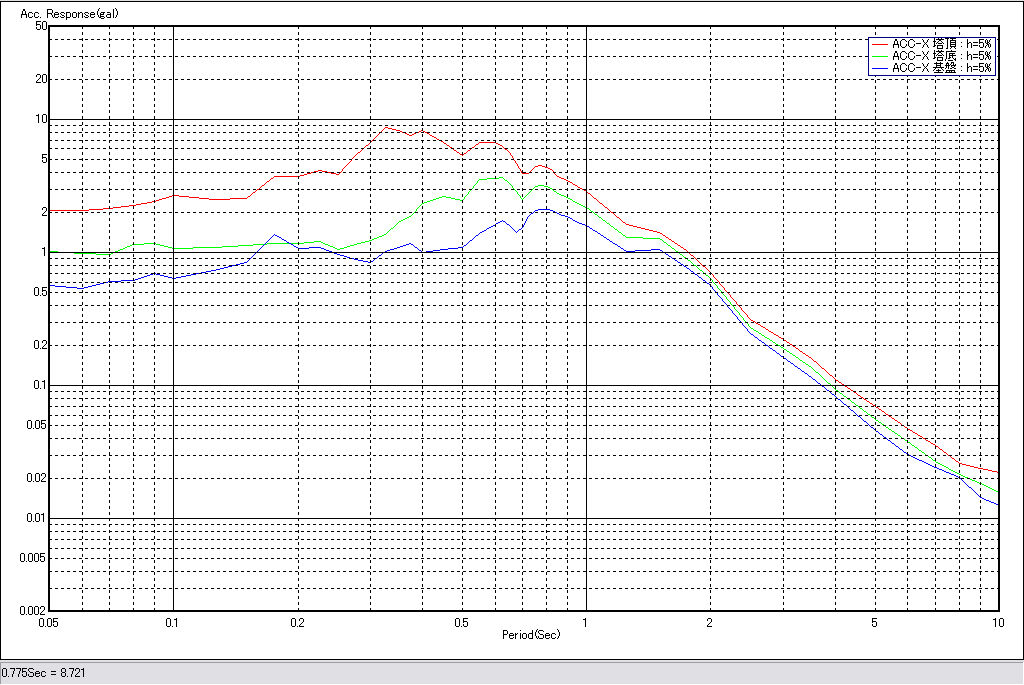The width and height of the screenshot is (1024, 685).
Task: Click the blue curve's left start at period 0.05
Action: point(52,285)
